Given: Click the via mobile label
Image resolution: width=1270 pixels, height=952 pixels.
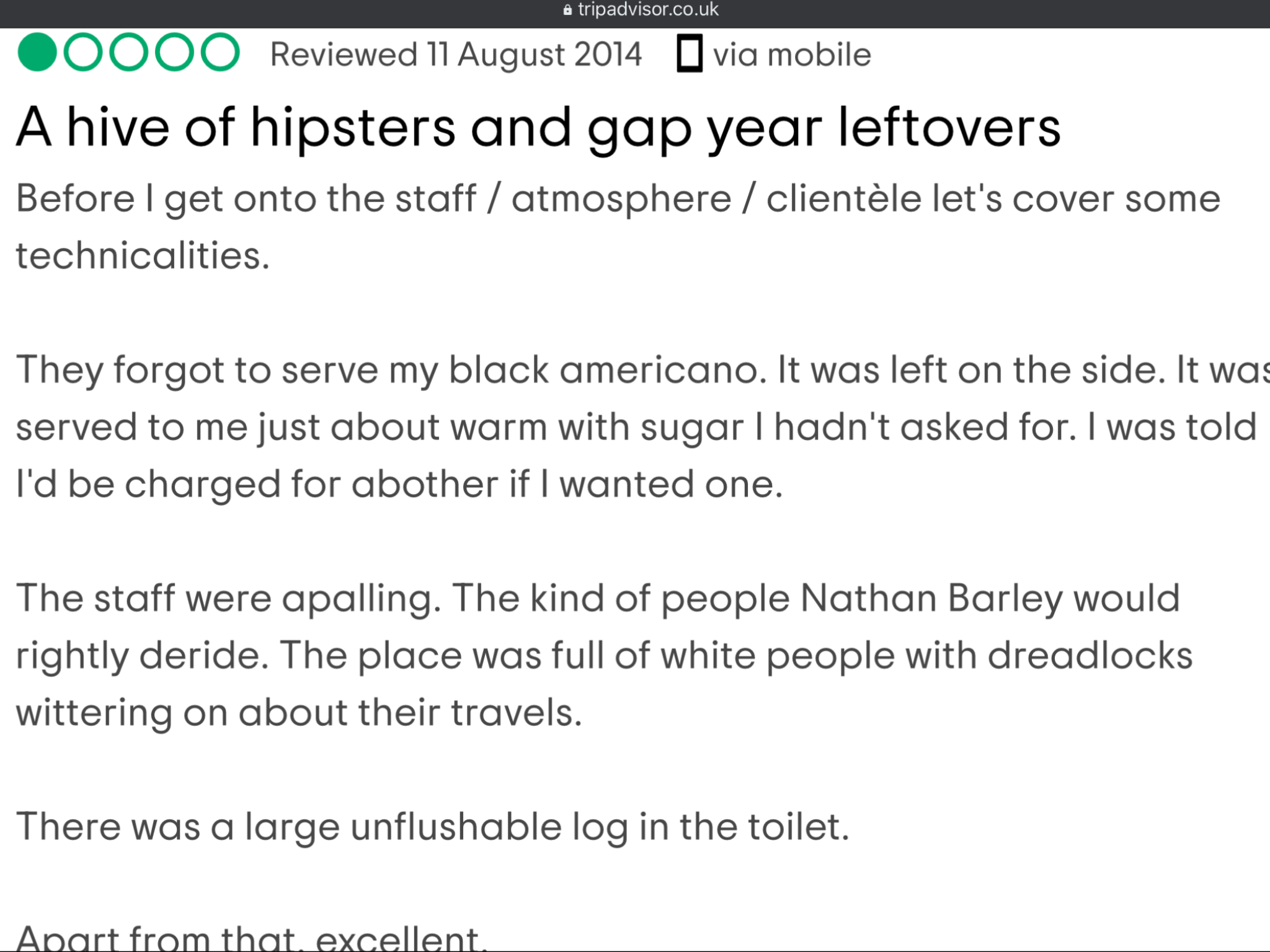Looking at the screenshot, I should point(792,55).
